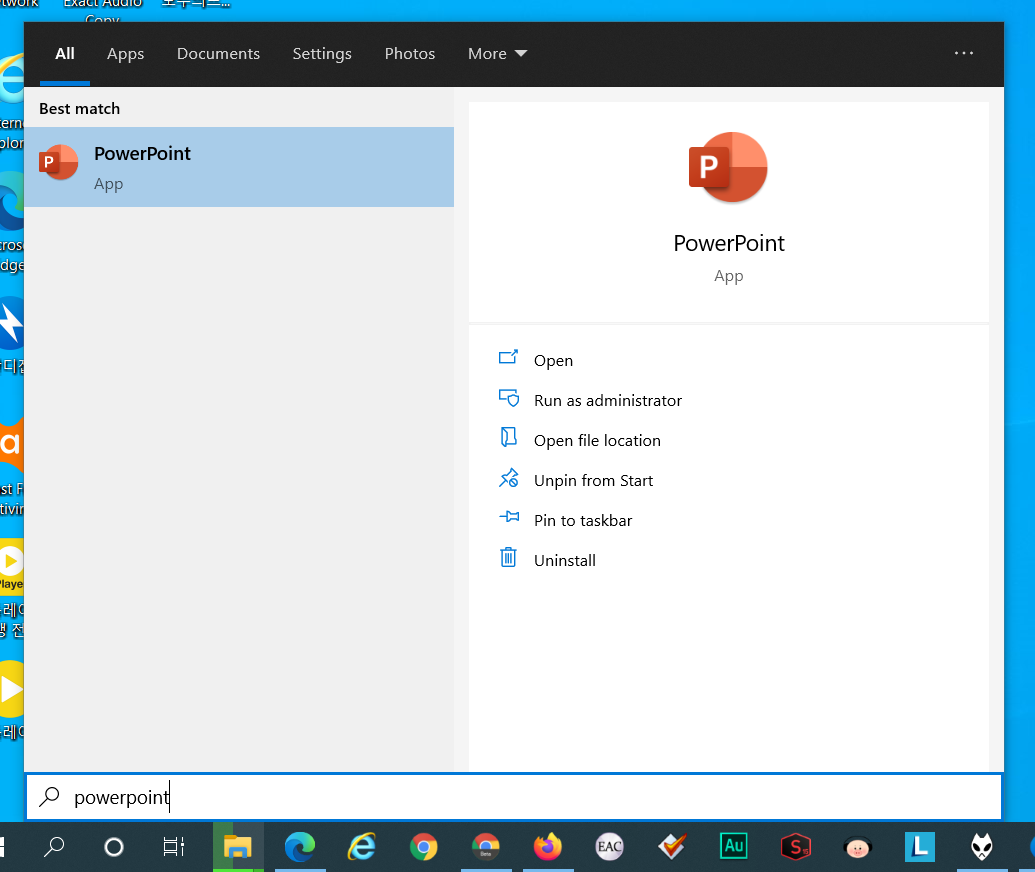The width and height of the screenshot is (1035, 872).
Task: Select the PowerPoint best match result
Action: click(239, 167)
